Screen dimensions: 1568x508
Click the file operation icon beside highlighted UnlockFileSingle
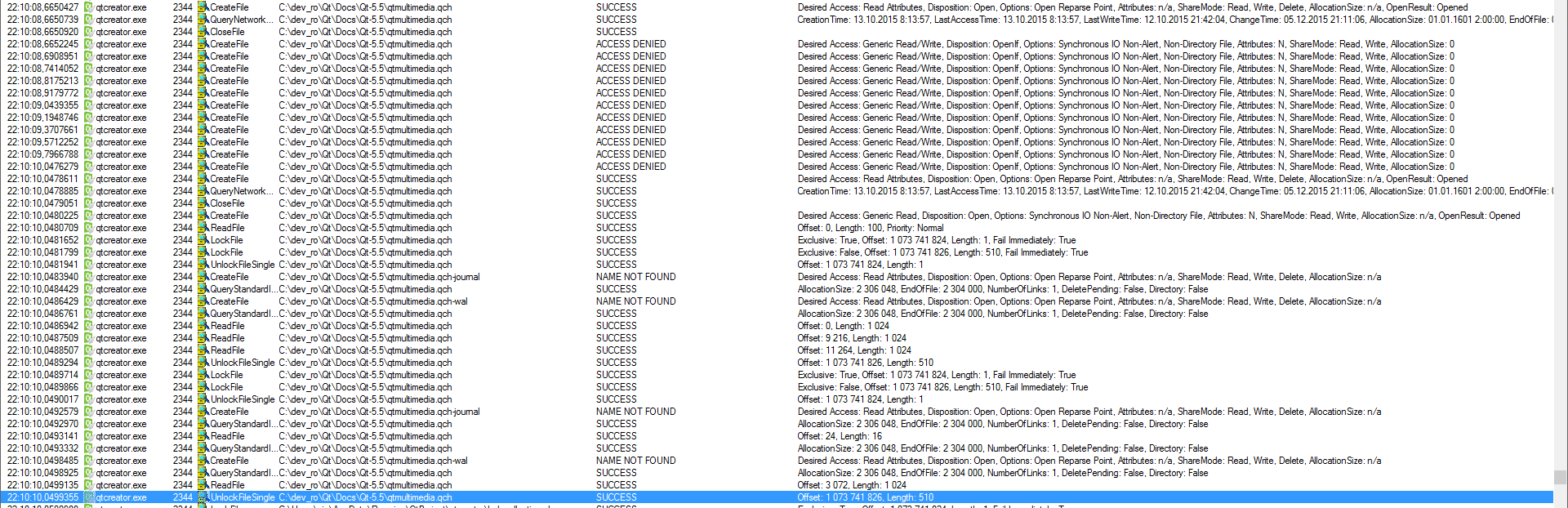coord(203,497)
